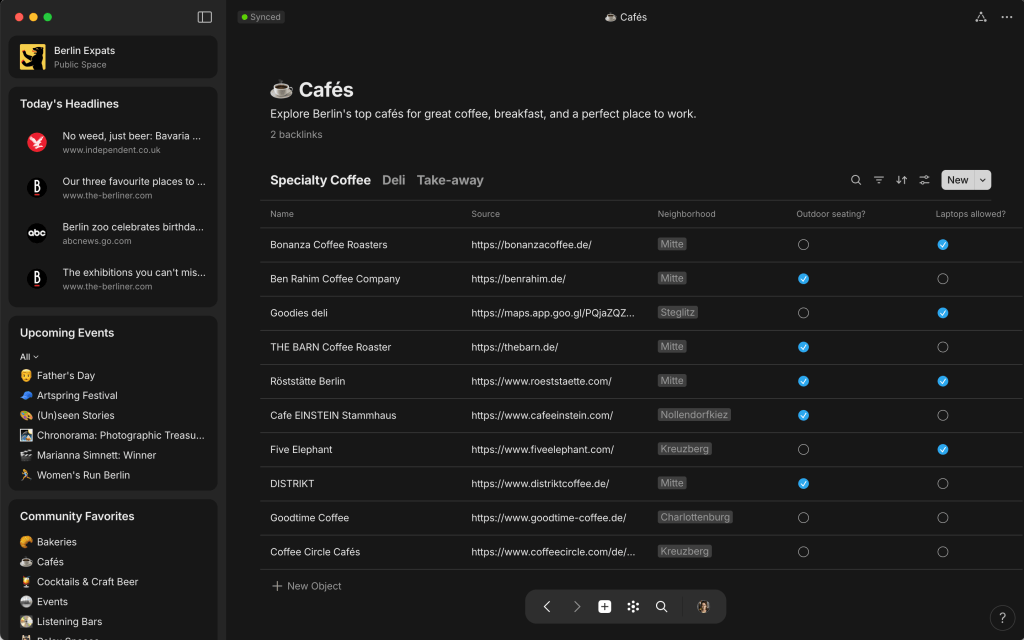
Task: Open the Berlin Expats space switcher
Action: 113,57
